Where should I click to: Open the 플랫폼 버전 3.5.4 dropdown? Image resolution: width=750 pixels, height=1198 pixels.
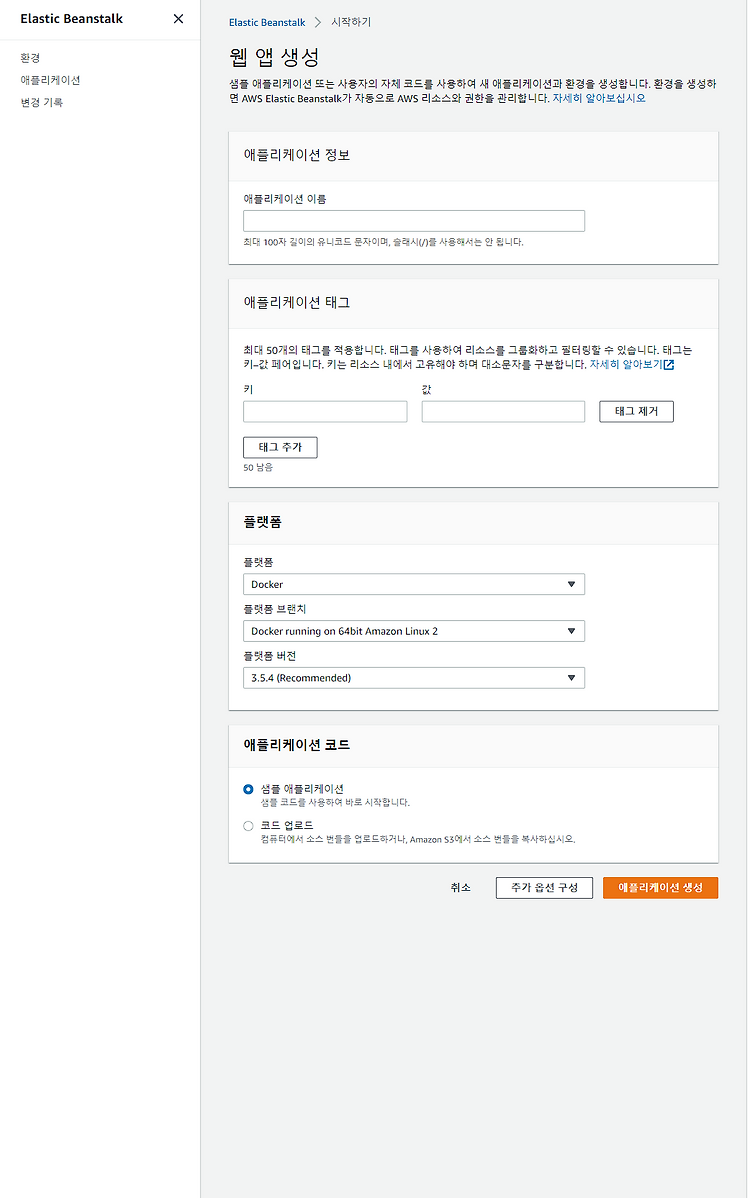pos(414,678)
